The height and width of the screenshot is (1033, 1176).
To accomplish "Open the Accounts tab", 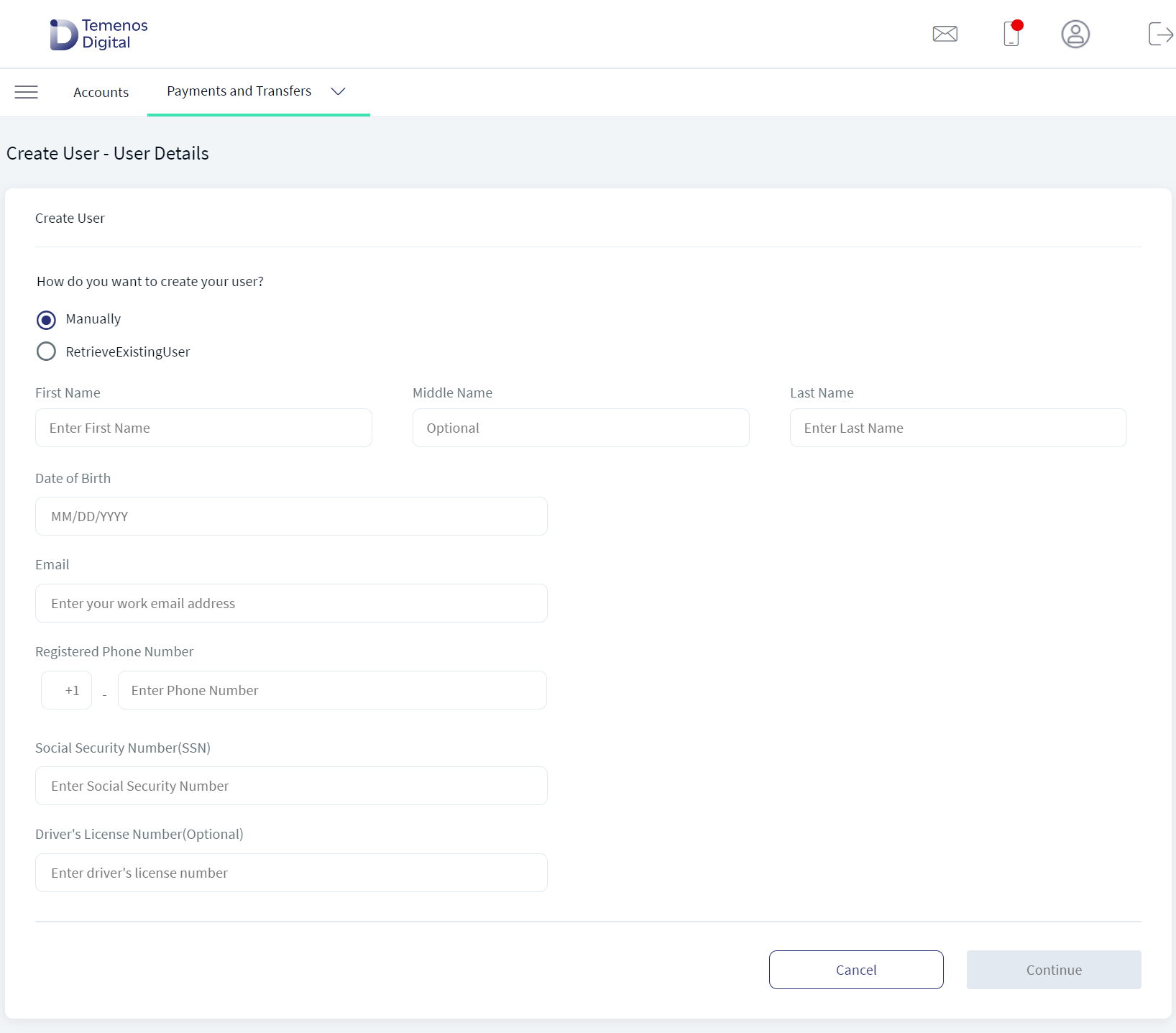I will coord(101,92).
